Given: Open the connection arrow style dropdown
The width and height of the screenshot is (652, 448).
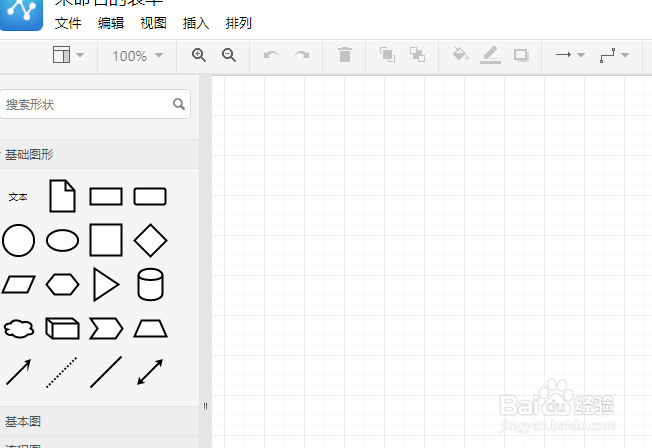Looking at the screenshot, I should 570,54.
